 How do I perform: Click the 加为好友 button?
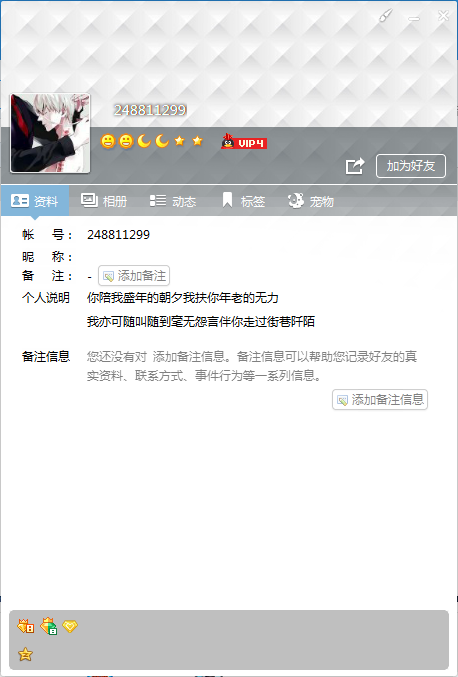[x=411, y=166]
